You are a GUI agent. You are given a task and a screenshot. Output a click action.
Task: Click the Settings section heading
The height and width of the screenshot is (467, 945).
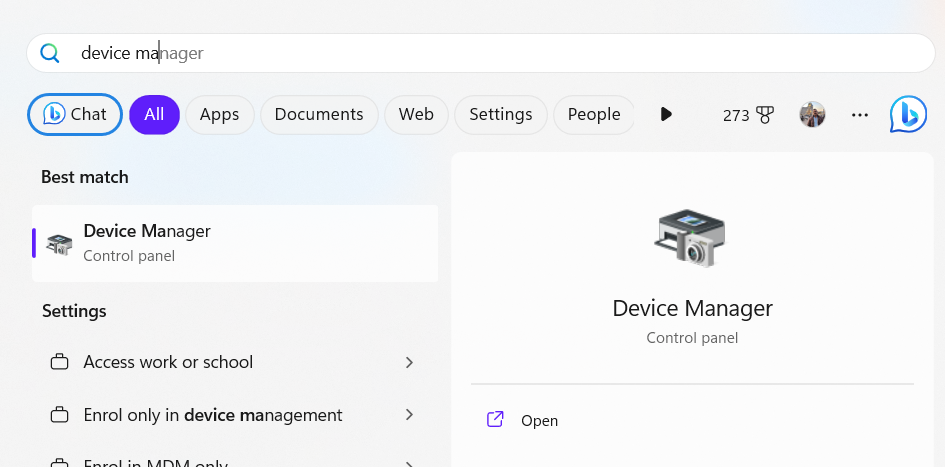[74, 311]
